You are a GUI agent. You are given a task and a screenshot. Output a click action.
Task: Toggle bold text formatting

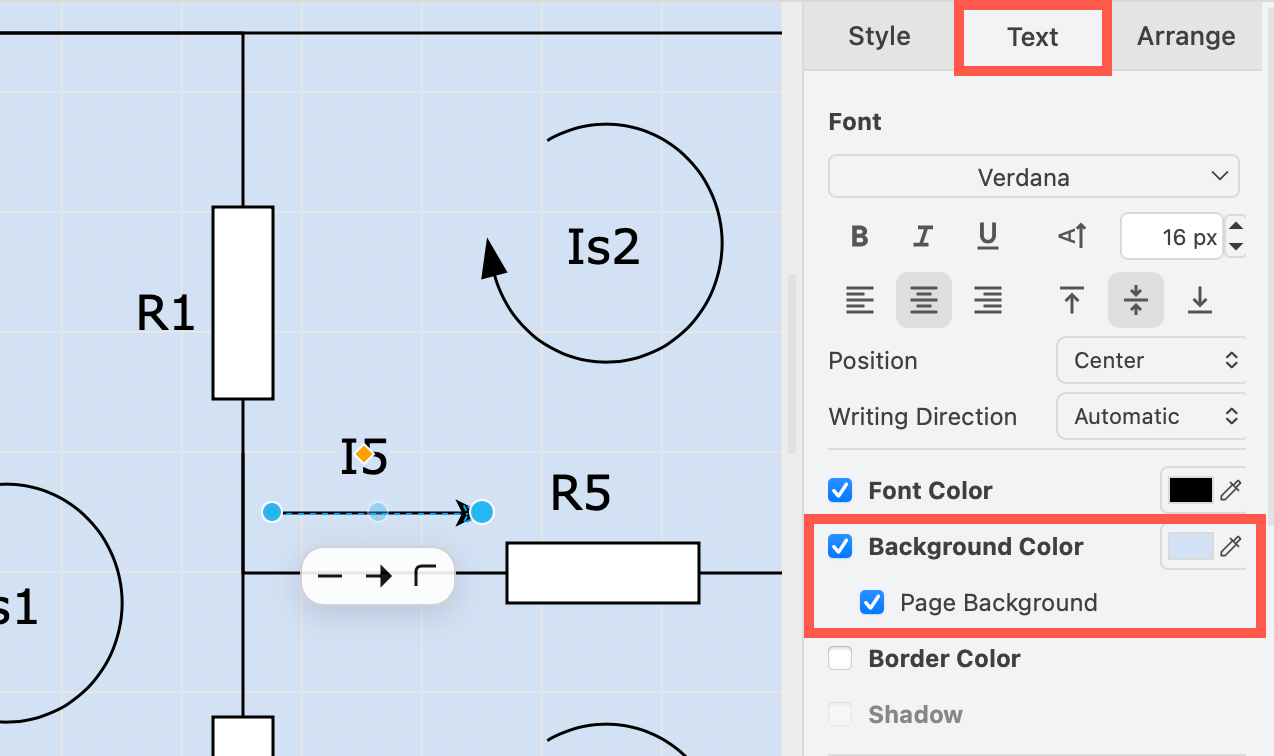click(x=859, y=237)
